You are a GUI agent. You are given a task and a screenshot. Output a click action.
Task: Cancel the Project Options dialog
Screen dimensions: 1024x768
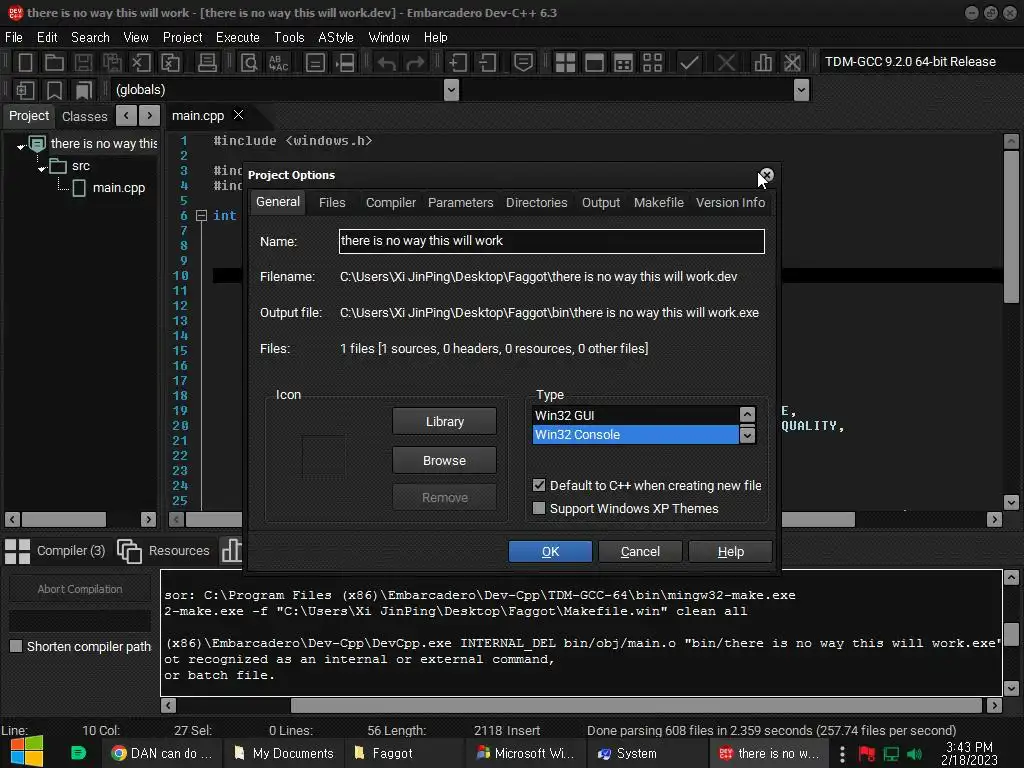pos(640,551)
